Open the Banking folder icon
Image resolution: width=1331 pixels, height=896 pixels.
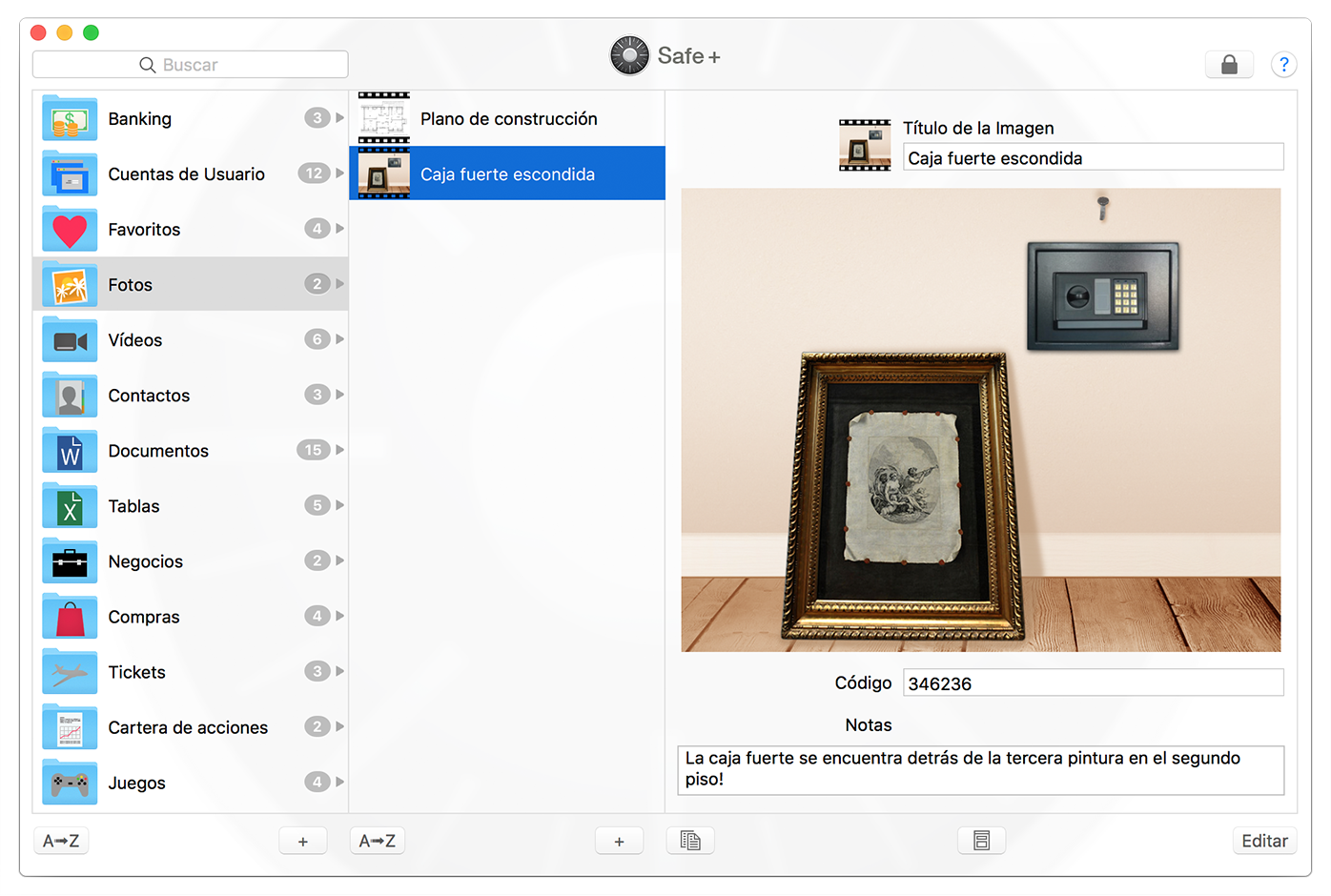70,118
